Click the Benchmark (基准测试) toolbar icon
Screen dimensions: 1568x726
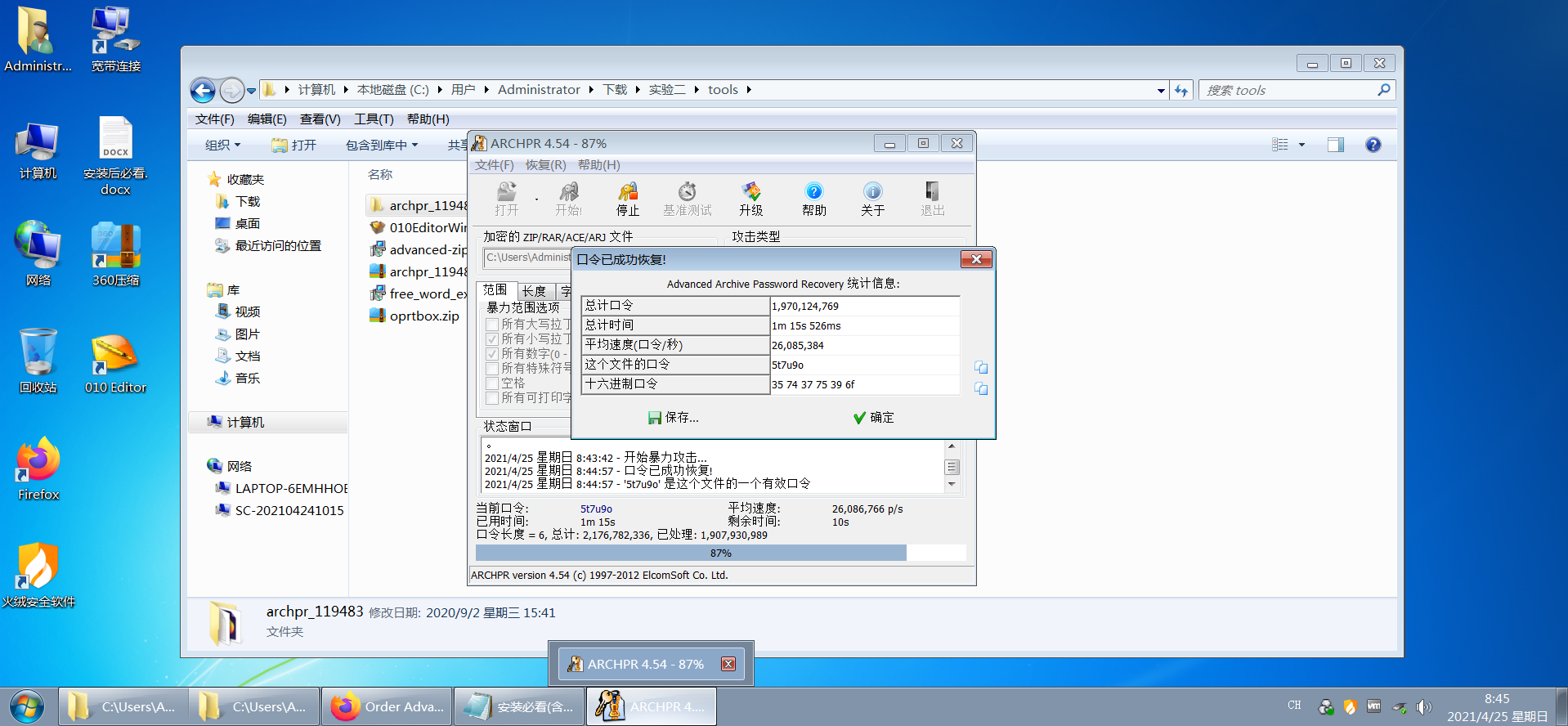pos(688,199)
